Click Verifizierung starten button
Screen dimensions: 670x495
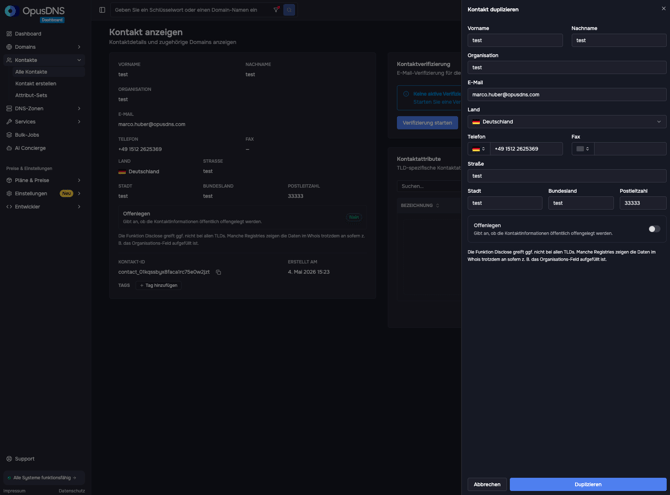427,123
